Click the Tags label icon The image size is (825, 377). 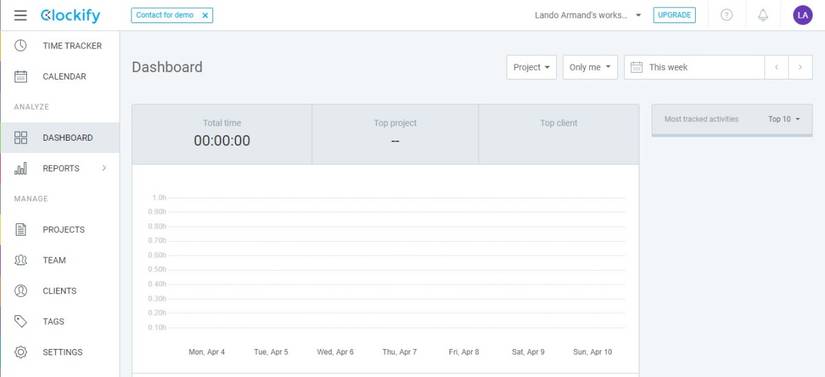(21, 321)
